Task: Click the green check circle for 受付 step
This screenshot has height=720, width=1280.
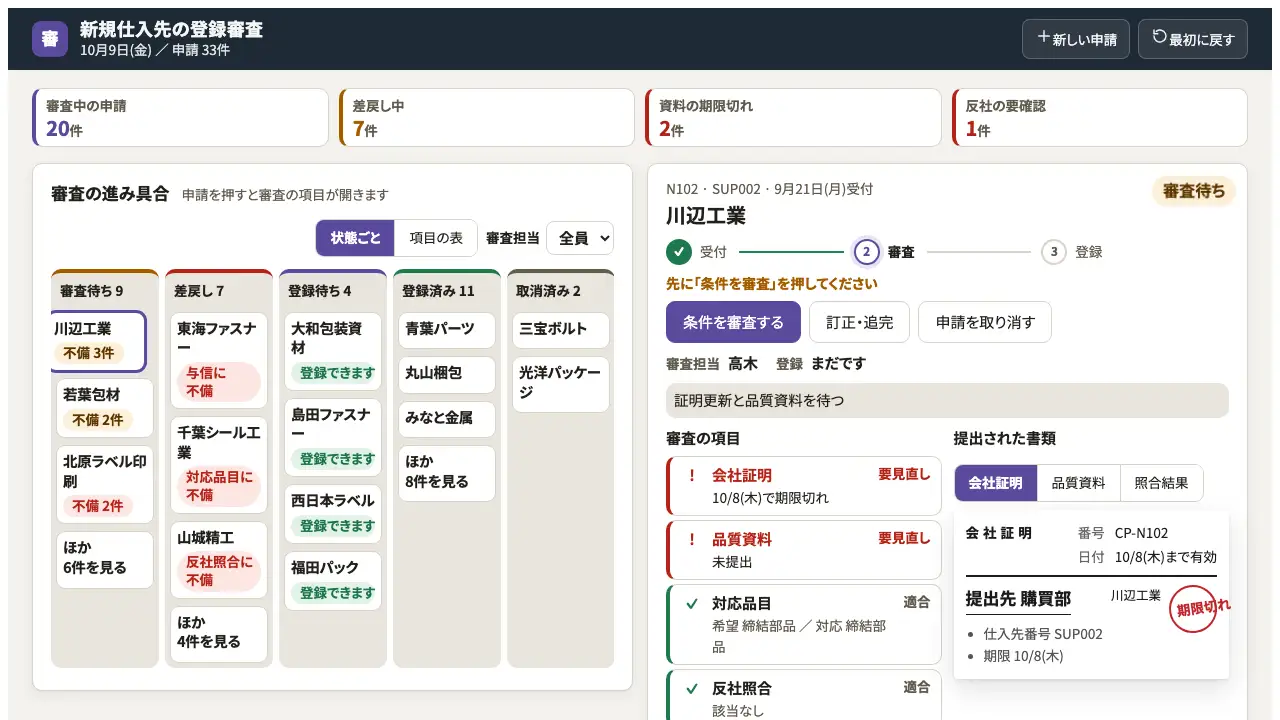Action: 679,252
